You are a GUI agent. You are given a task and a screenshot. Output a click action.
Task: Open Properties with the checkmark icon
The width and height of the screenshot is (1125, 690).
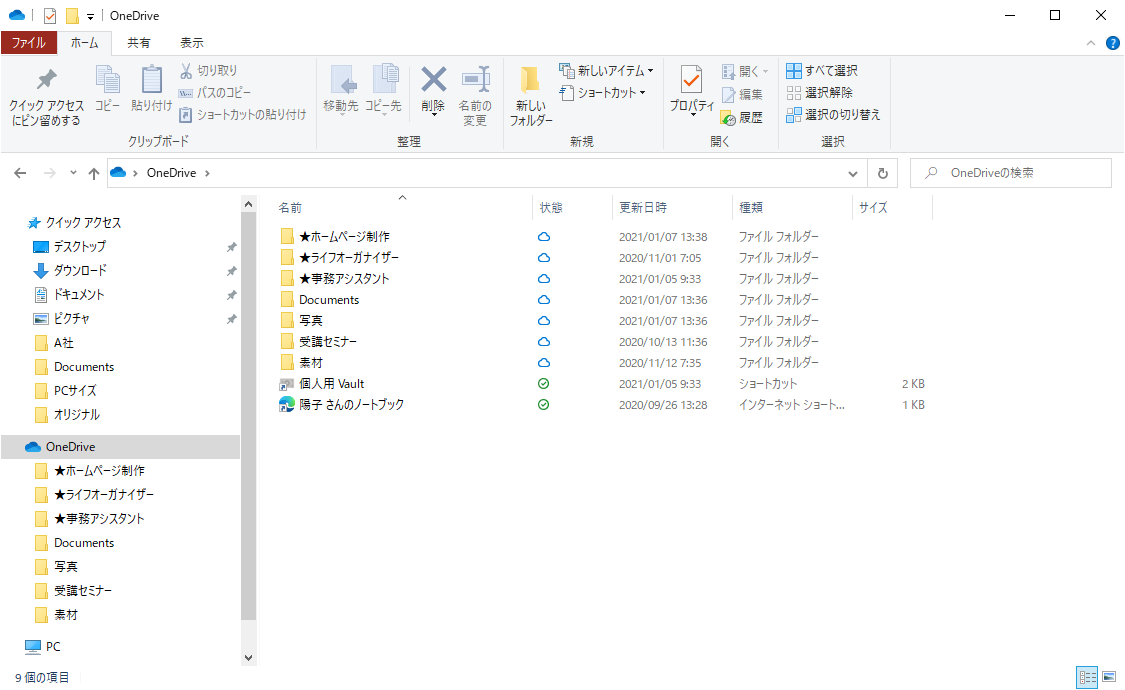pos(692,79)
